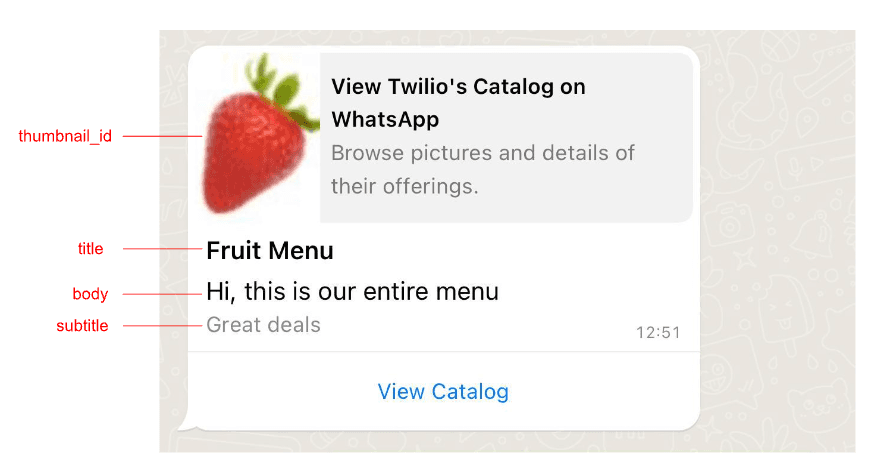Click the strawberry thumbnail image
890x468 pixels.
point(254,135)
